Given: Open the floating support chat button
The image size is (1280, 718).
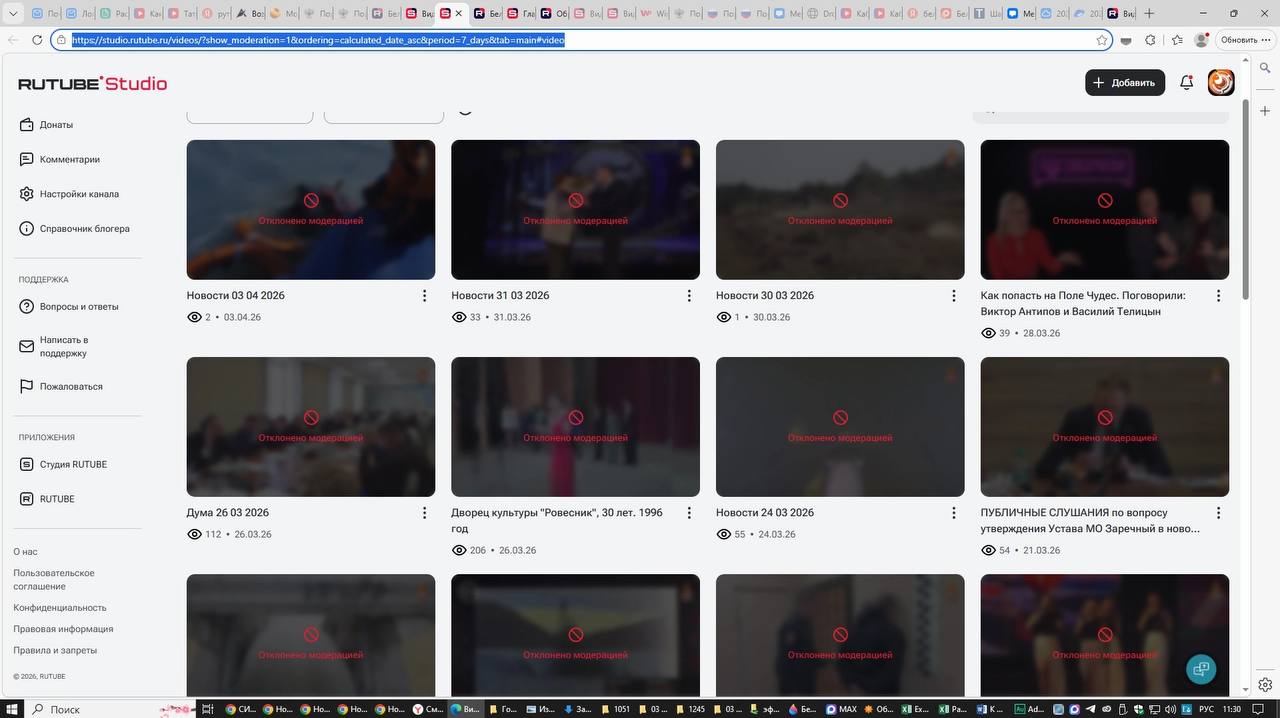Looking at the screenshot, I should pyautogui.click(x=1201, y=669).
